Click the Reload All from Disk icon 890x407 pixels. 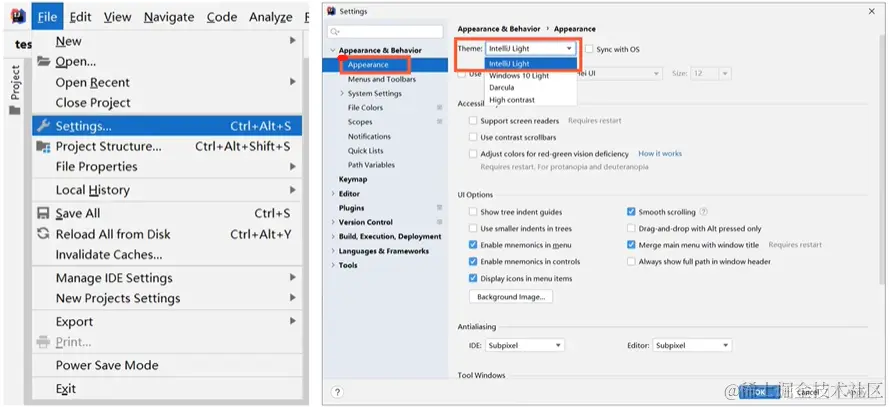pos(44,234)
